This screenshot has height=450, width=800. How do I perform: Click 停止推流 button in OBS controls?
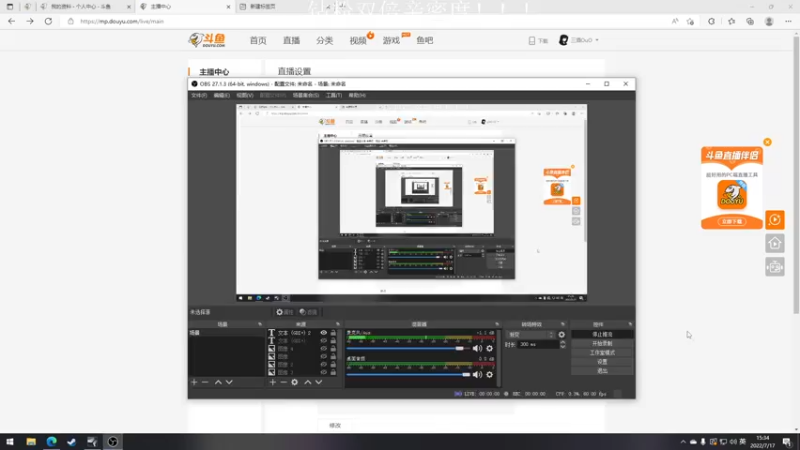click(602, 335)
